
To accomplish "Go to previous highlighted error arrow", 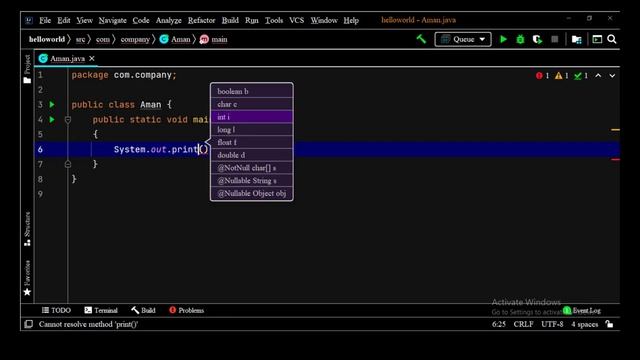I will tap(598, 76).
